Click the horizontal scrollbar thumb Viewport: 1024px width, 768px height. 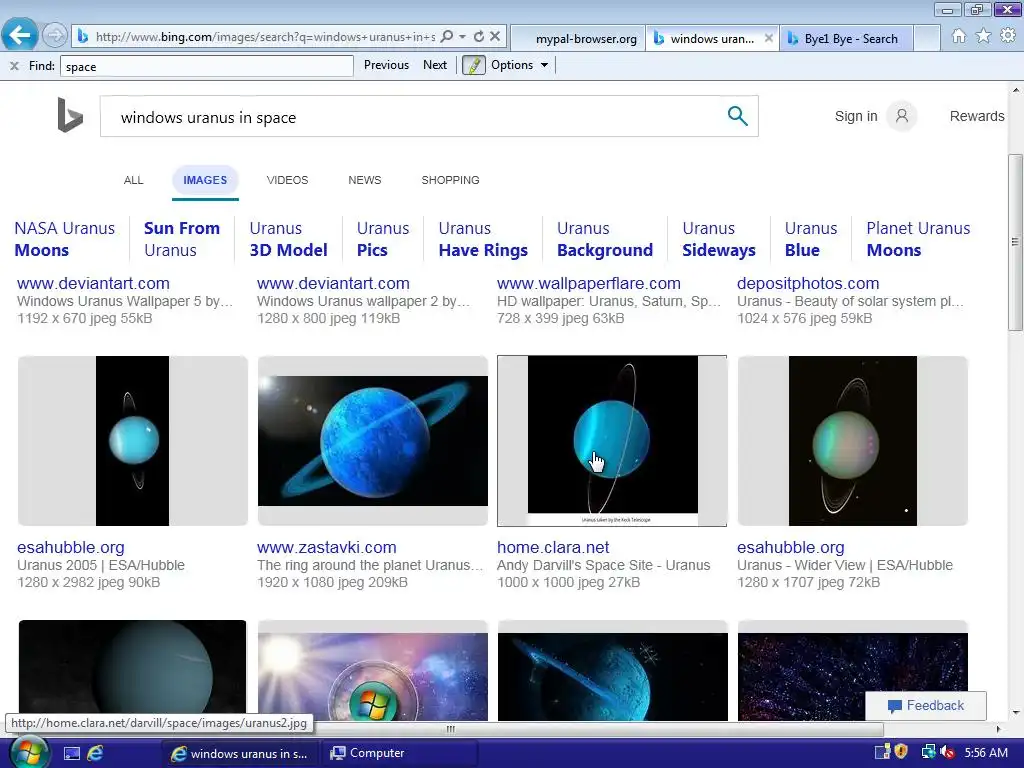point(451,729)
